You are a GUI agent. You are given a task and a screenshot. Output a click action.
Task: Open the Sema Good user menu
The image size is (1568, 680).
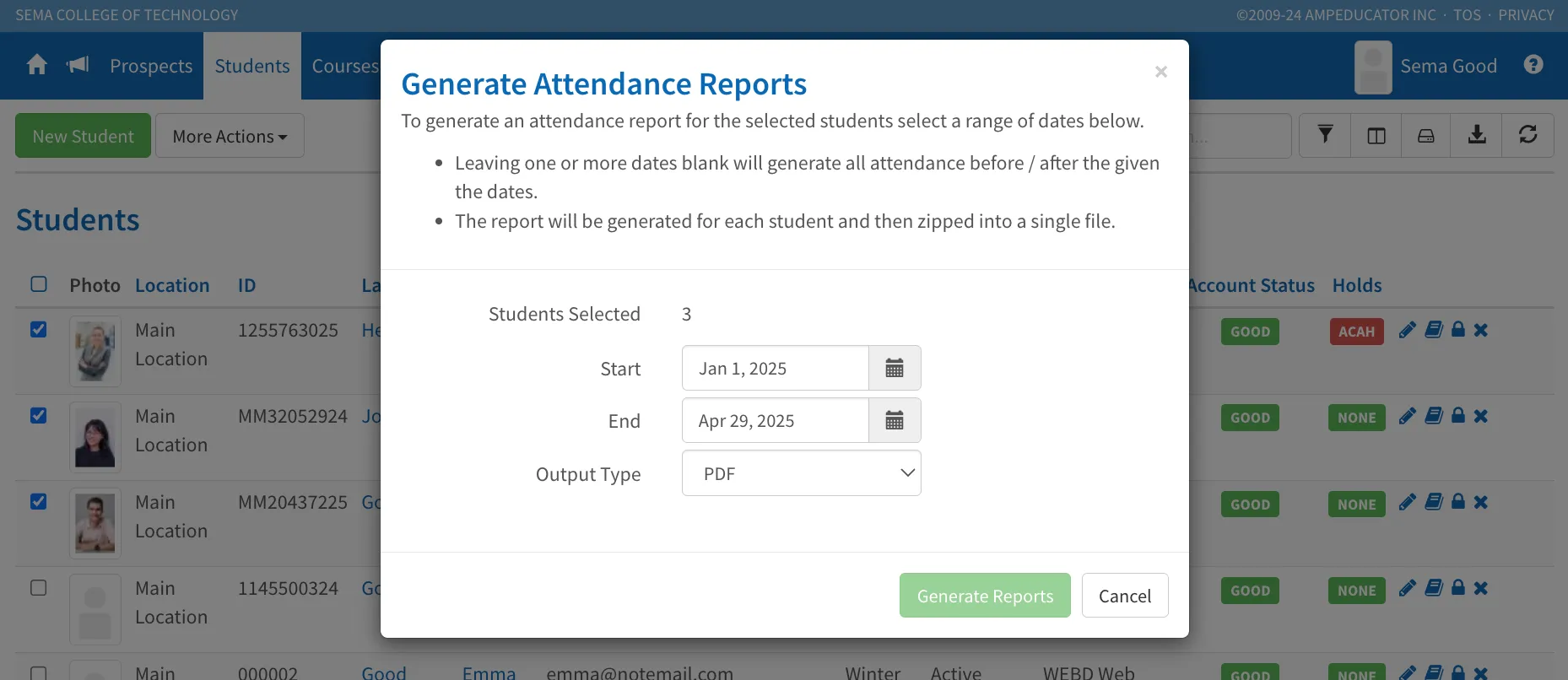1426,66
